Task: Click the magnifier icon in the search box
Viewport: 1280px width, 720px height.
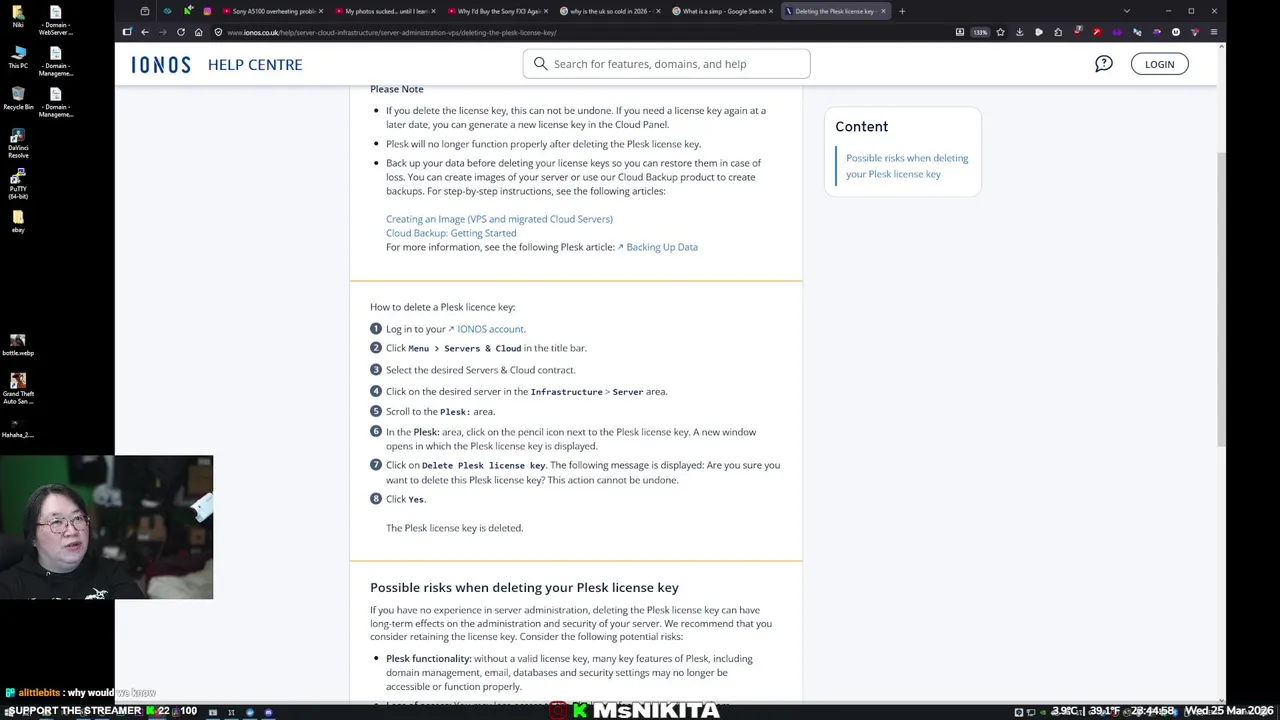Action: (x=541, y=64)
